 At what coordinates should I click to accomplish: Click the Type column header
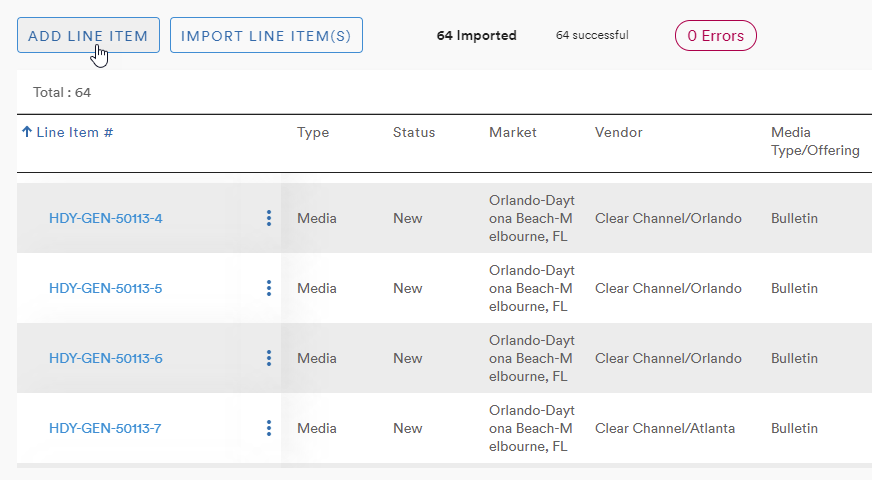click(x=313, y=132)
